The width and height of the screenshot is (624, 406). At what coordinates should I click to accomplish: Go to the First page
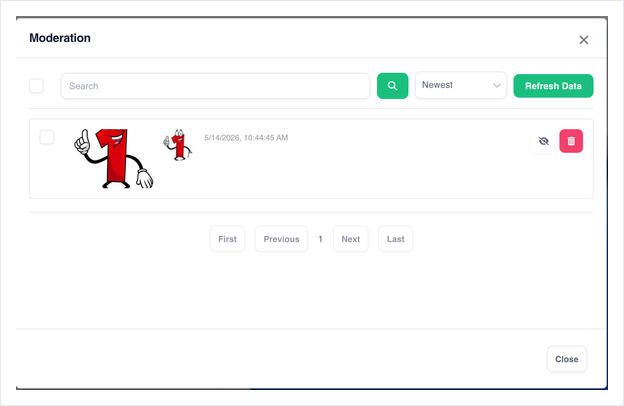[x=227, y=239]
